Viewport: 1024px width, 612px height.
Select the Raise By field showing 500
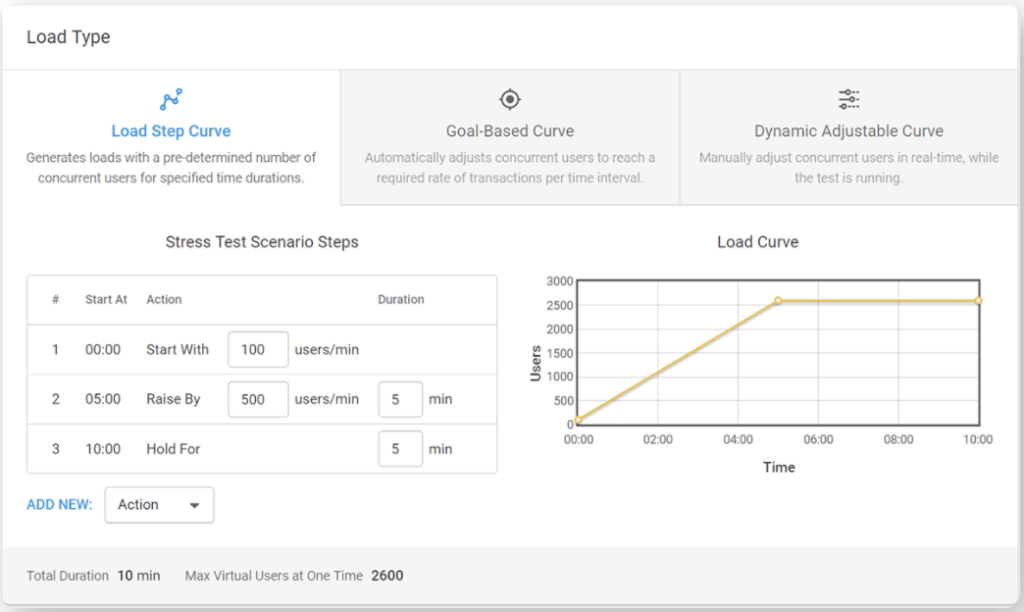point(257,399)
